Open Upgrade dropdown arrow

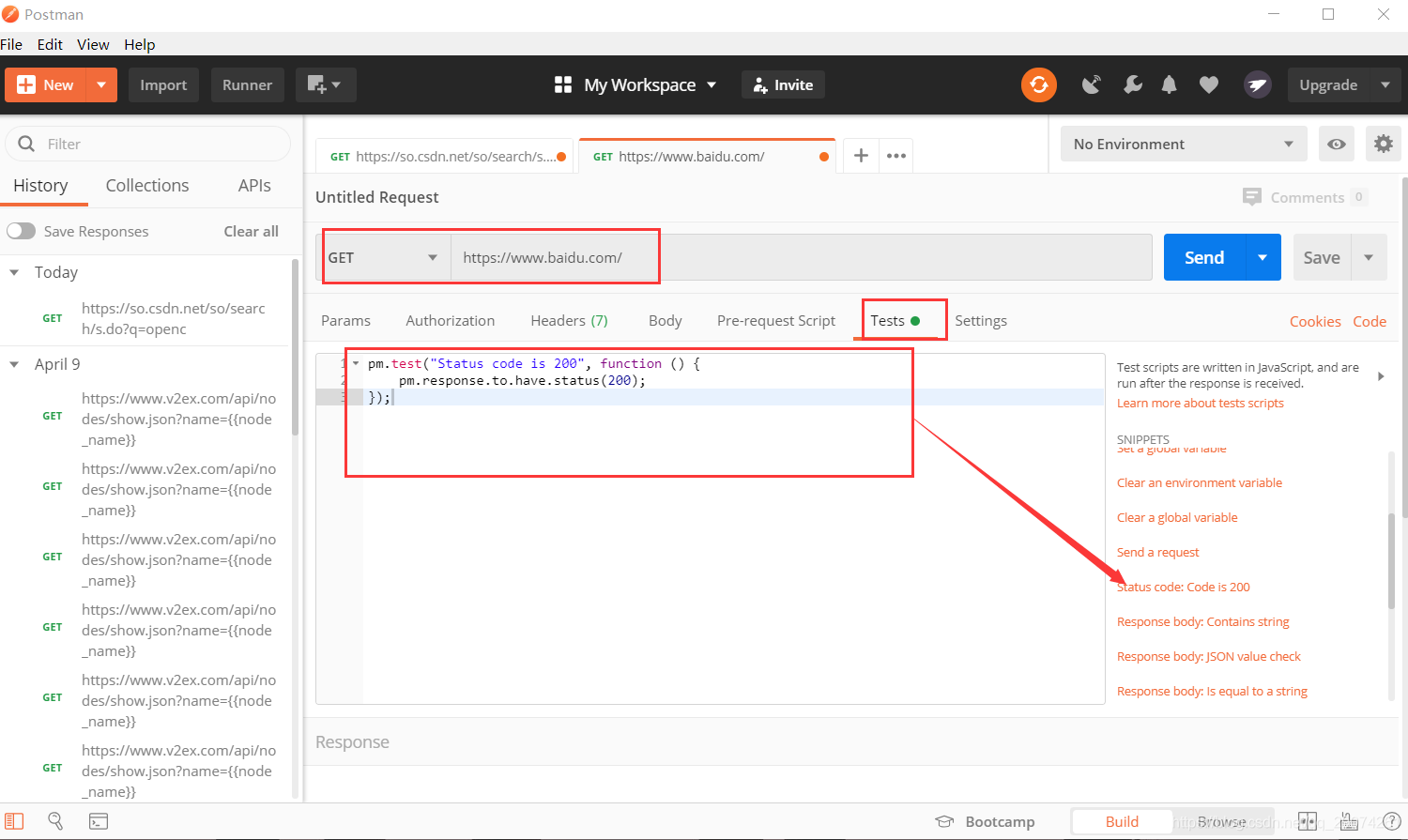click(x=1385, y=84)
